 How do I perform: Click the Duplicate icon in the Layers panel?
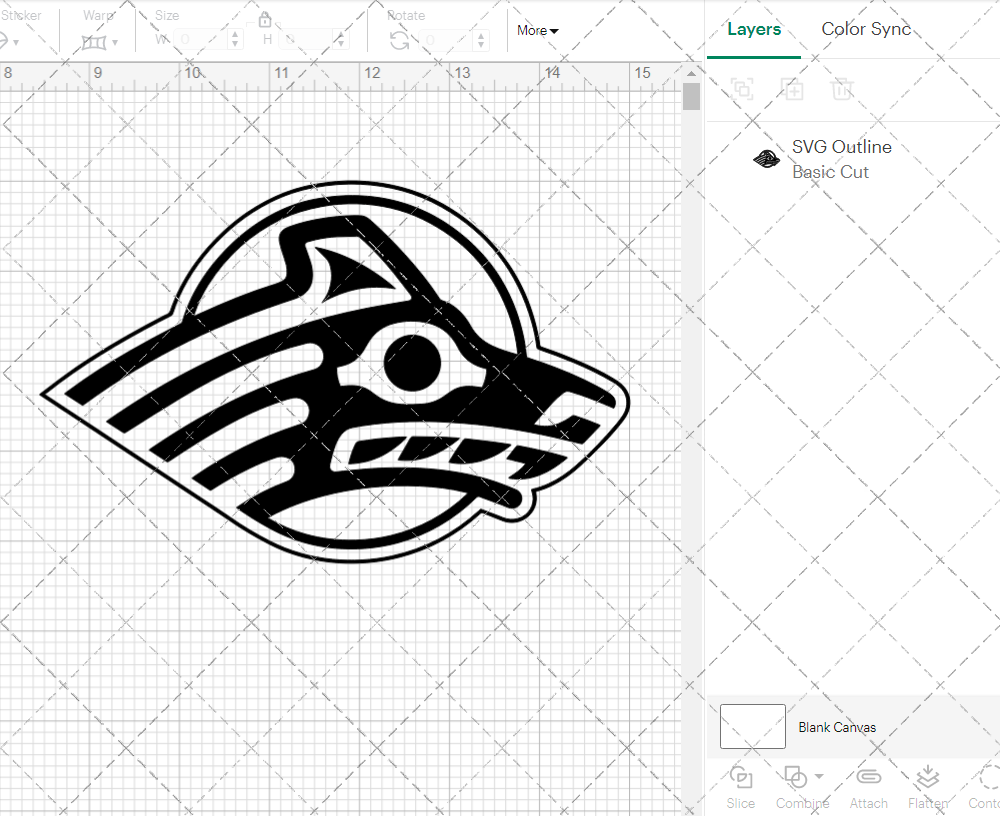coord(793,90)
